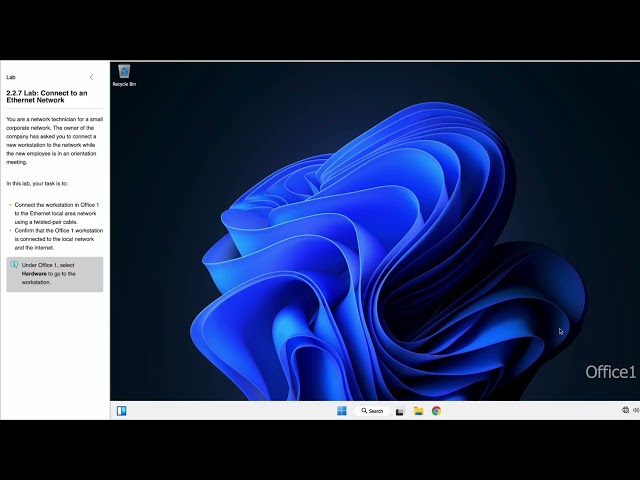Open the Windows Start menu
This screenshot has height=480, width=640.
(342, 411)
